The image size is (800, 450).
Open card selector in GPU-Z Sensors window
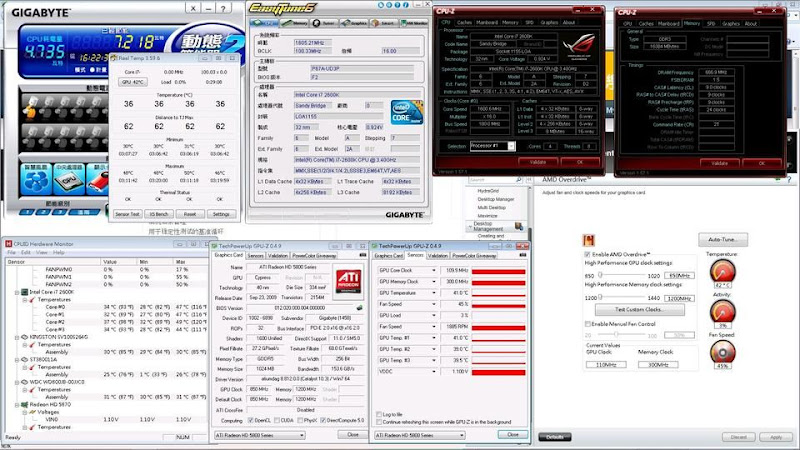420,435
